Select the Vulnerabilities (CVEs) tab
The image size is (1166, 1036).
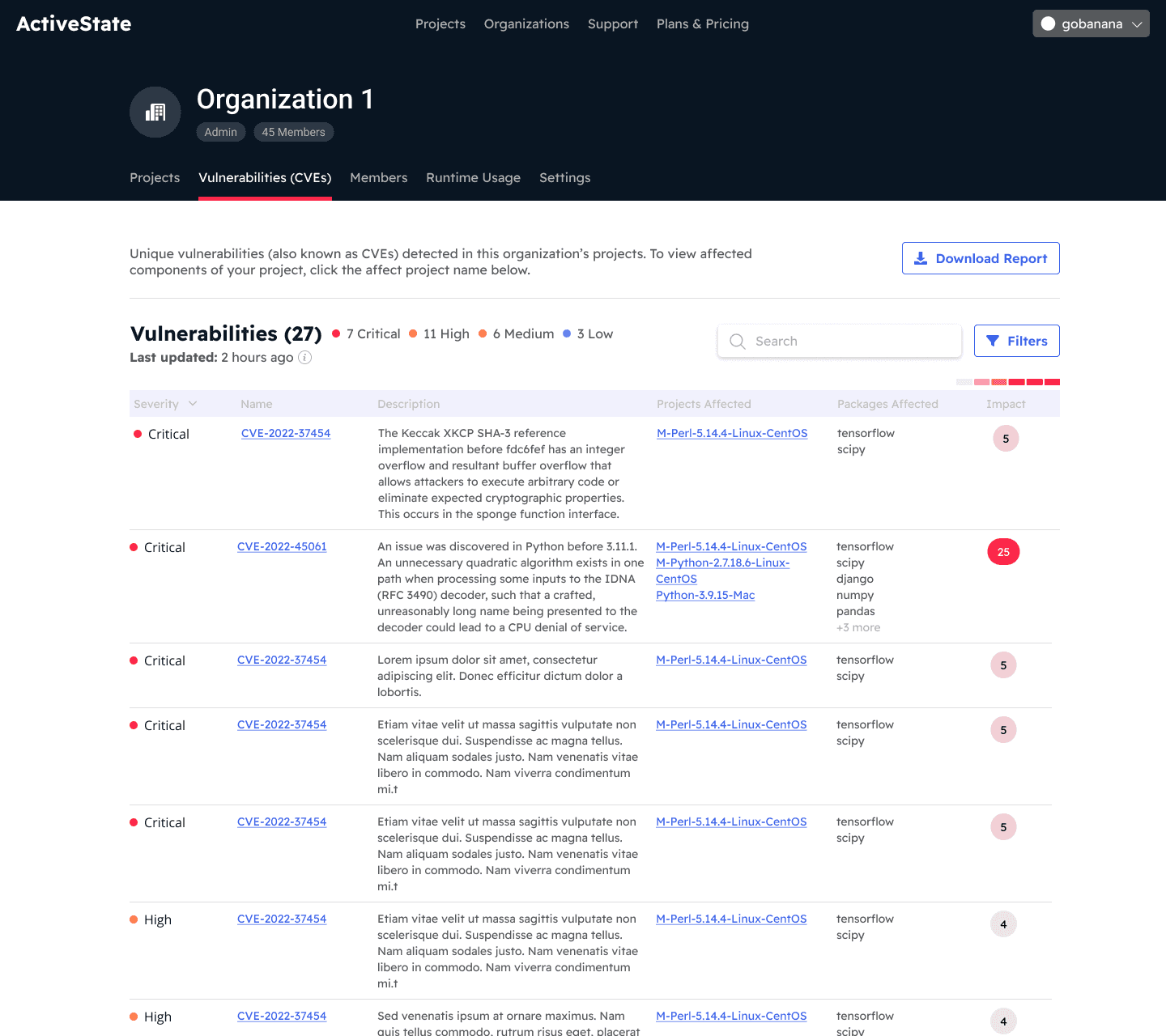(x=265, y=177)
